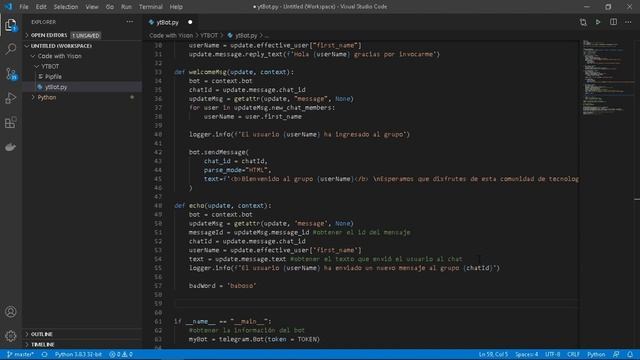Change end of line sequence CRLF

[573, 354]
